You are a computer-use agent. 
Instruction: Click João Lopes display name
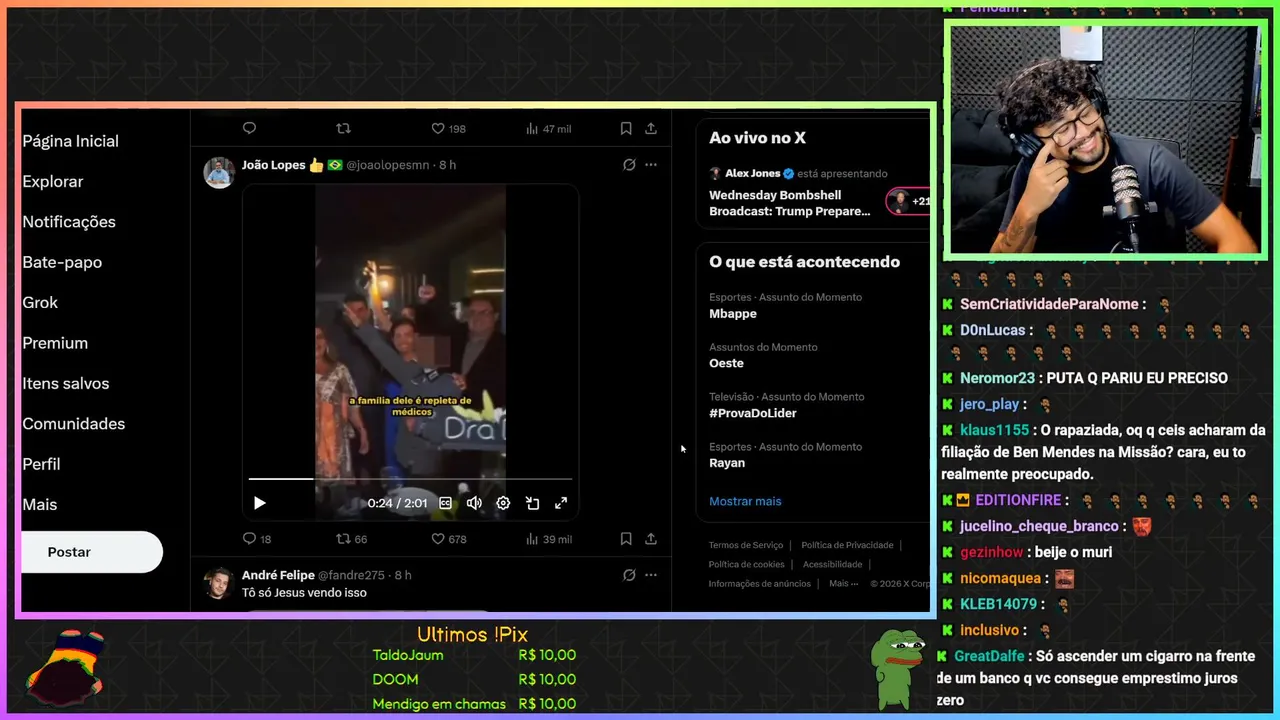tap(273, 165)
